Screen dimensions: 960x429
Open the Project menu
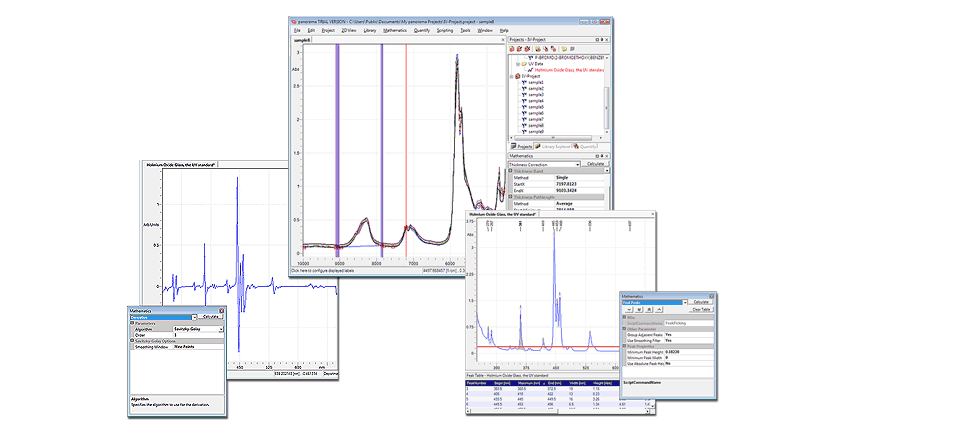click(x=328, y=30)
